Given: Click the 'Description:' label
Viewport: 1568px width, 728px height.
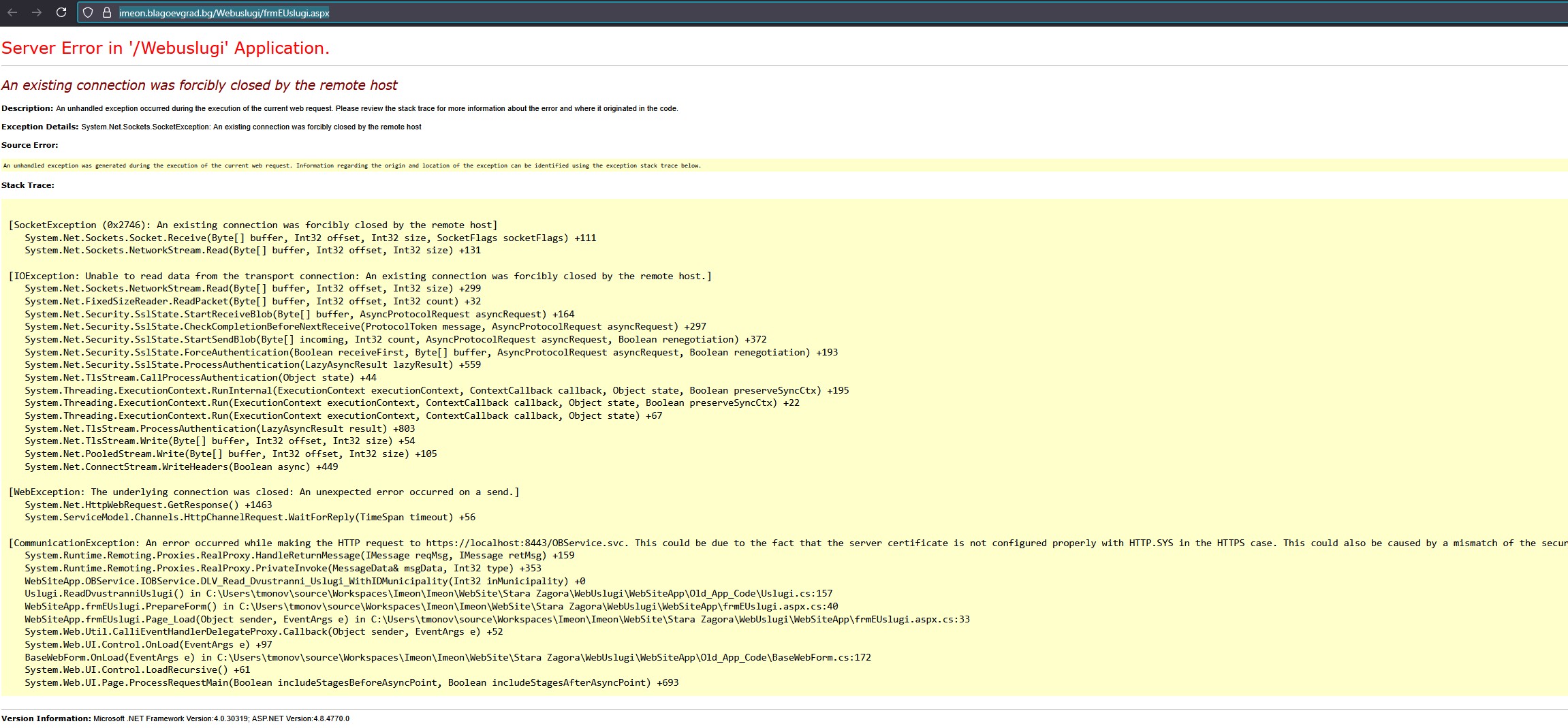Looking at the screenshot, I should coord(27,108).
